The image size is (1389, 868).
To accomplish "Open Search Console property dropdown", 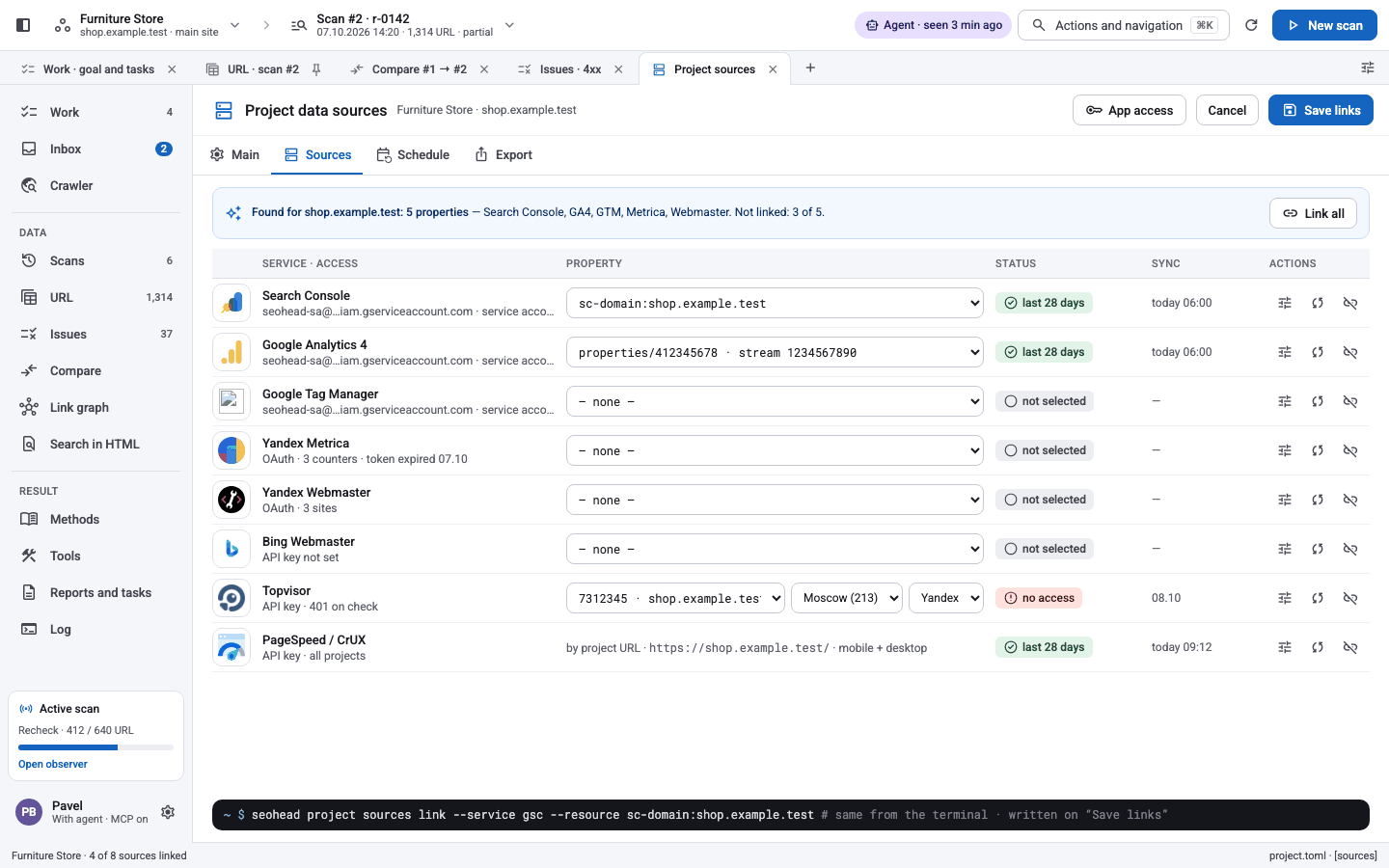I will 775,303.
